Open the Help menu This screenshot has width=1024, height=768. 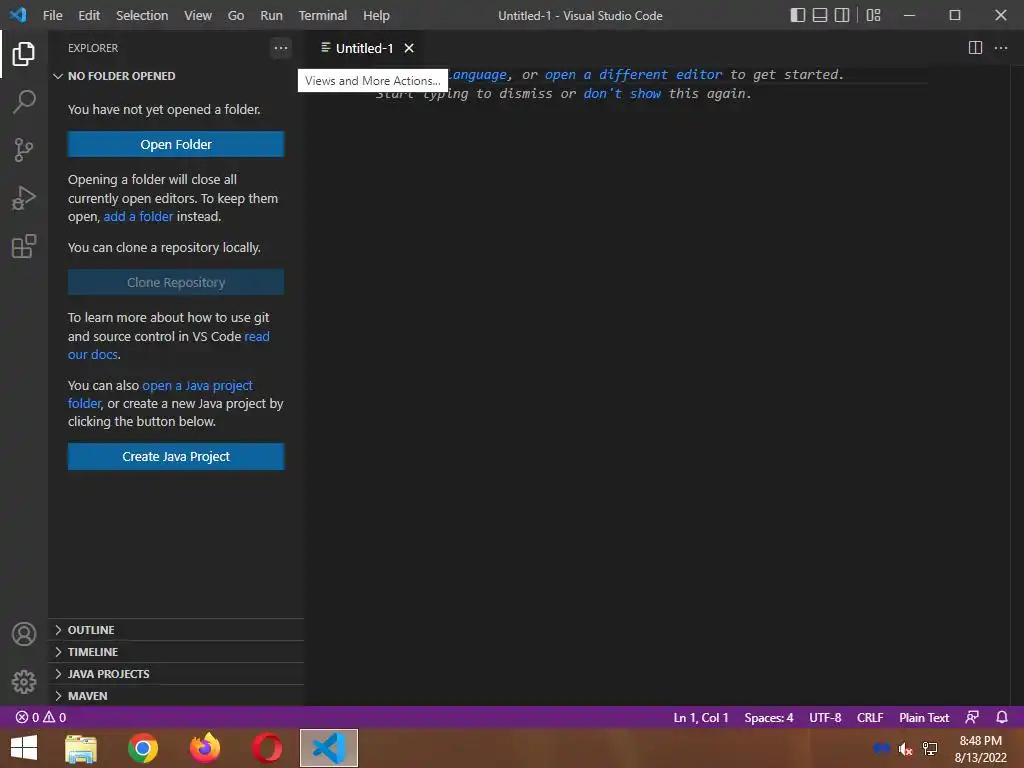pyautogui.click(x=376, y=15)
